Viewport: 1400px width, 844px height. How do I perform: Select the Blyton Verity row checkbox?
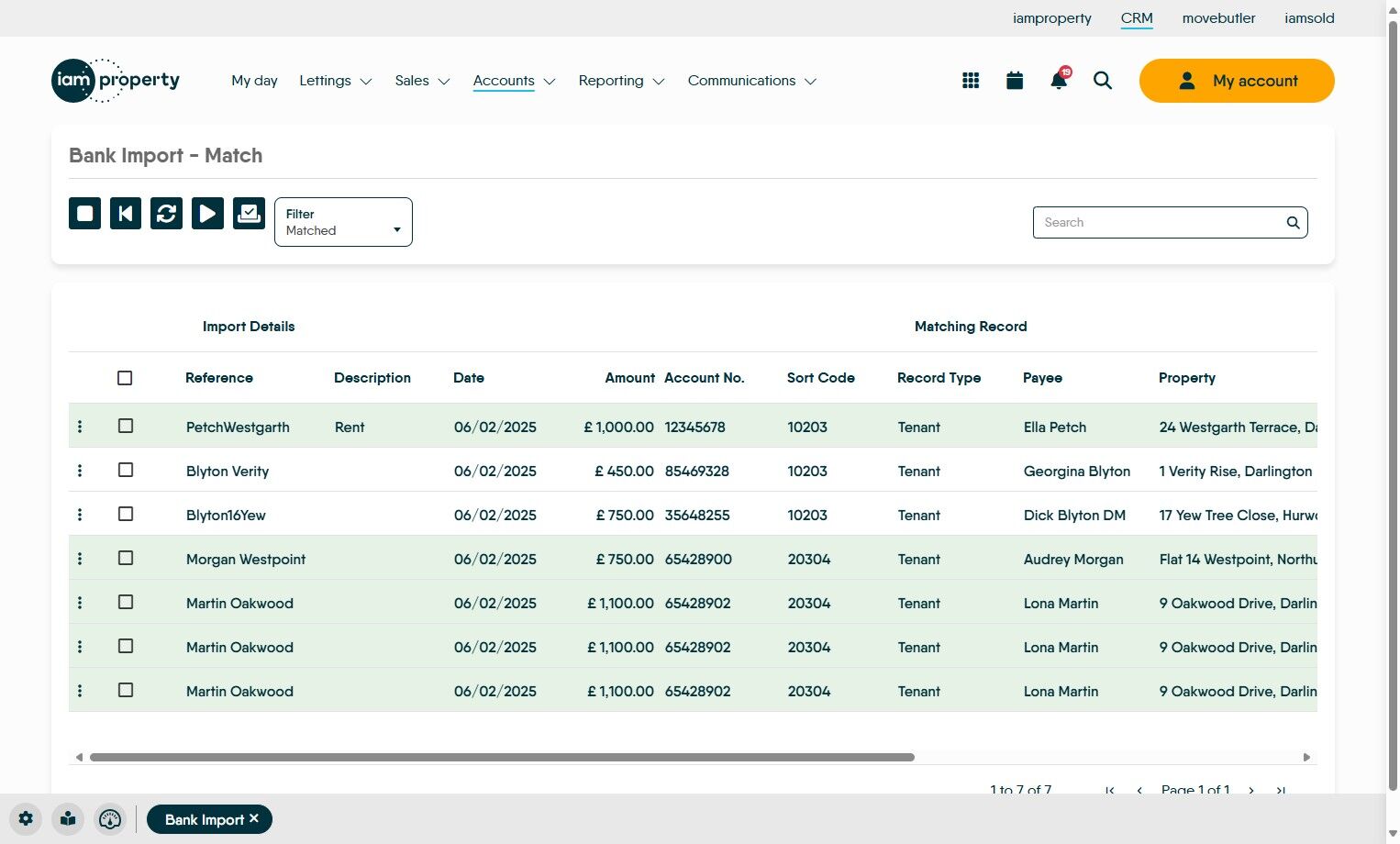pyautogui.click(x=126, y=471)
